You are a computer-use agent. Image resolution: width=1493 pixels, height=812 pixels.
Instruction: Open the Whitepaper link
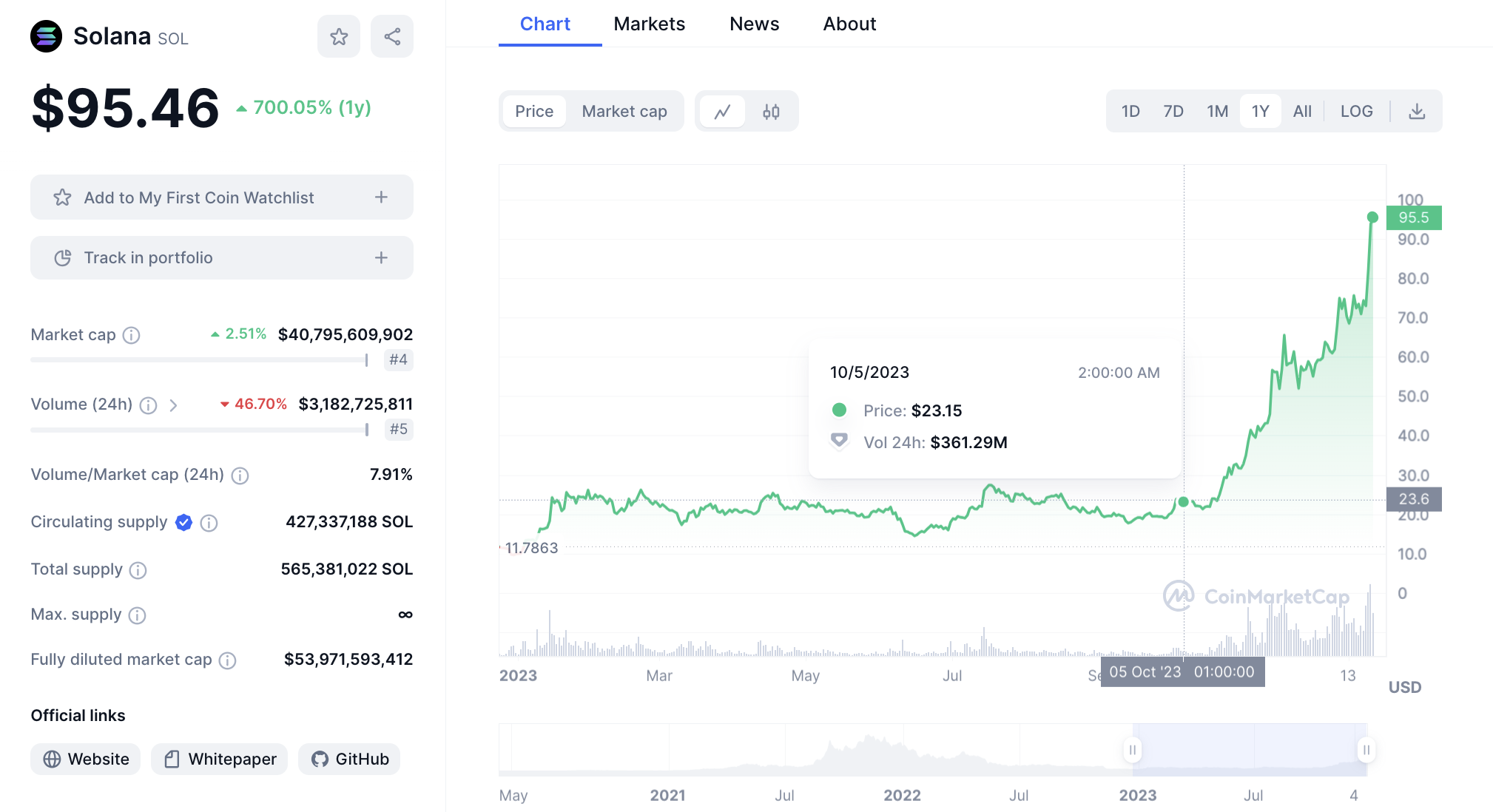coord(220,759)
